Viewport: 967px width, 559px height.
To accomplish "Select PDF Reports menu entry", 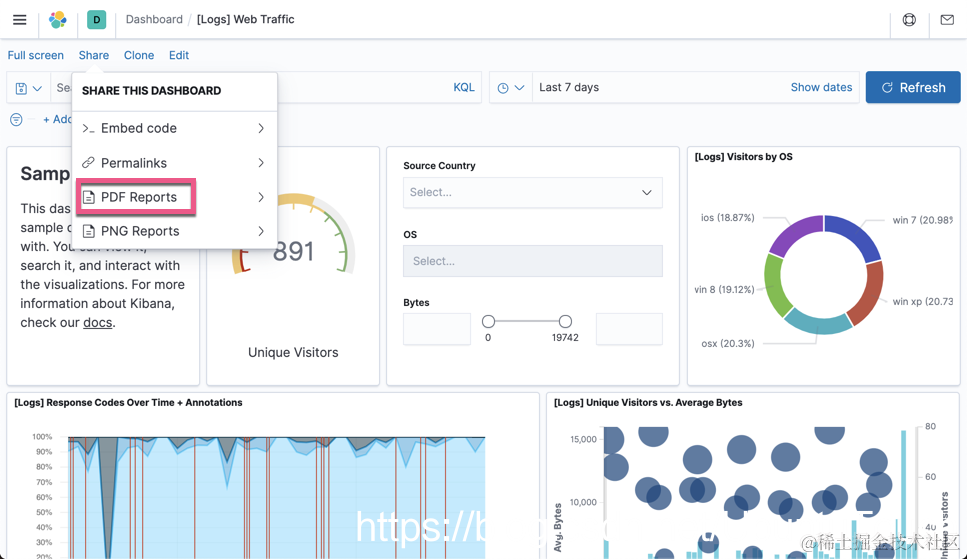I will click(174, 197).
